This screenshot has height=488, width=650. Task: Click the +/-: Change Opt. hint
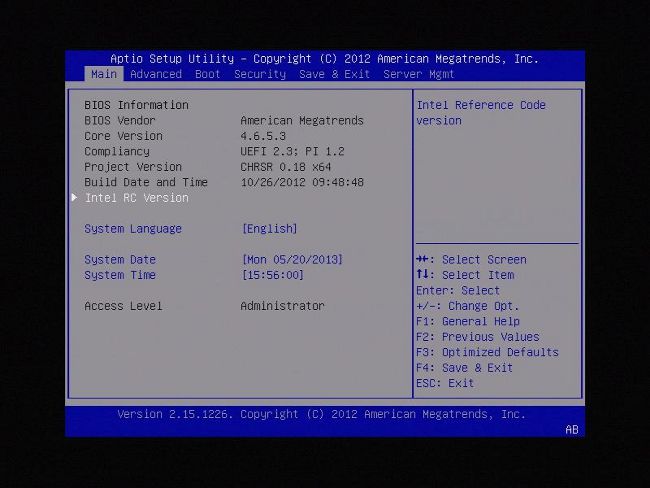coord(468,306)
